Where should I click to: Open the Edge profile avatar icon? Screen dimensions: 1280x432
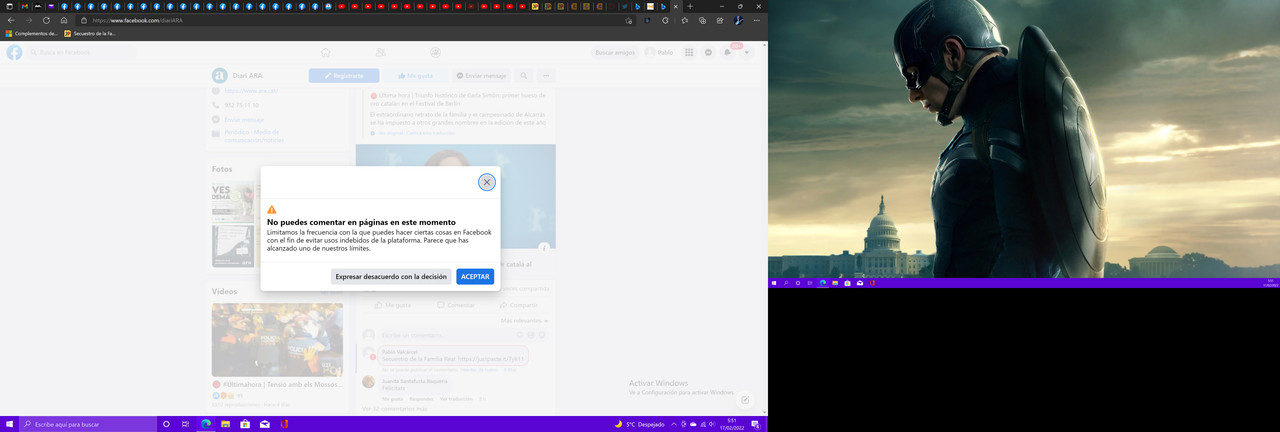pos(738,20)
